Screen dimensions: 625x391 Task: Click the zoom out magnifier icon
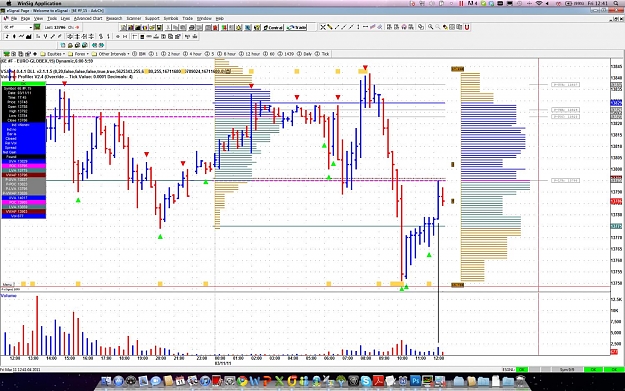(437, 27)
